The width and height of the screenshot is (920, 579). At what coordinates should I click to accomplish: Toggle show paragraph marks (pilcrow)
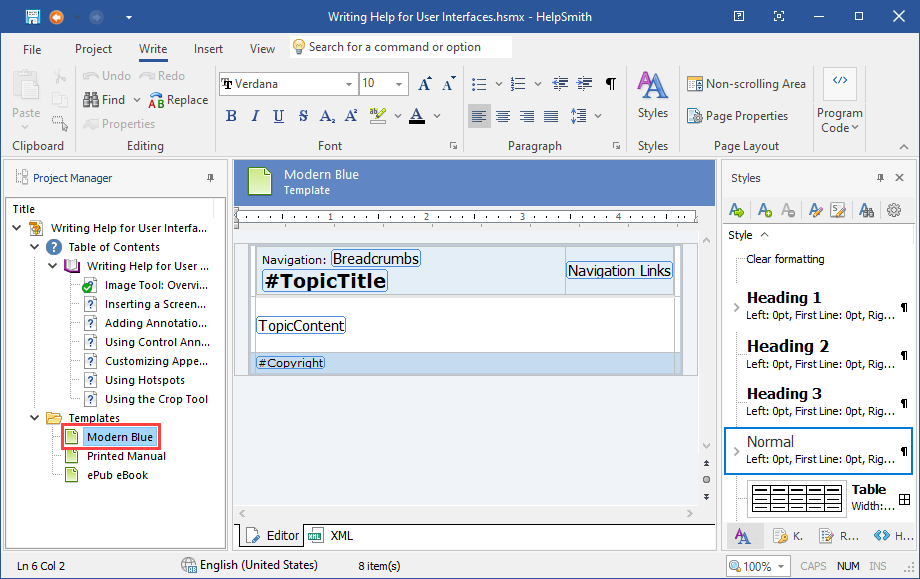pyautogui.click(x=610, y=84)
